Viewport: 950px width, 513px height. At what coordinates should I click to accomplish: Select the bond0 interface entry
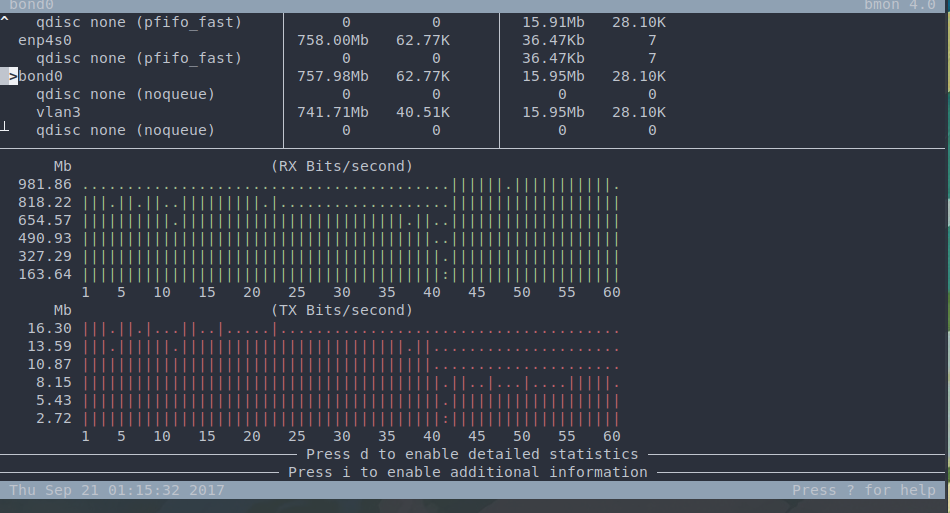tap(40, 76)
